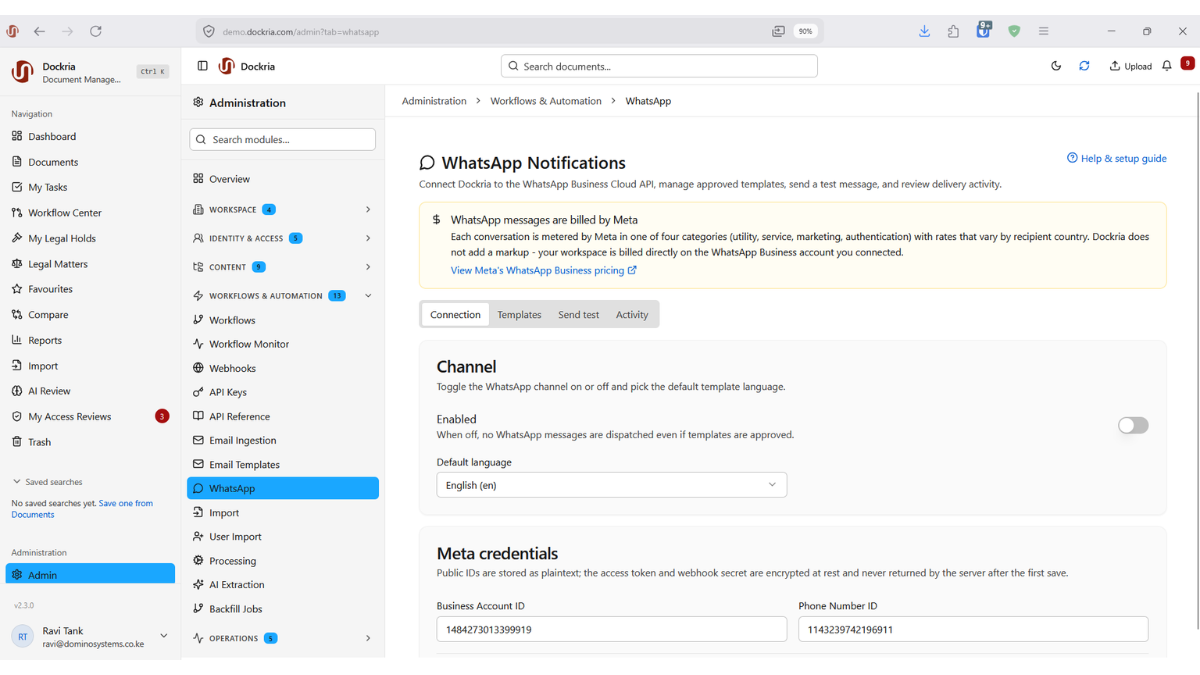The image size is (1200, 675).
Task: Open reader view icon in address bar
Action: [778, 31]
